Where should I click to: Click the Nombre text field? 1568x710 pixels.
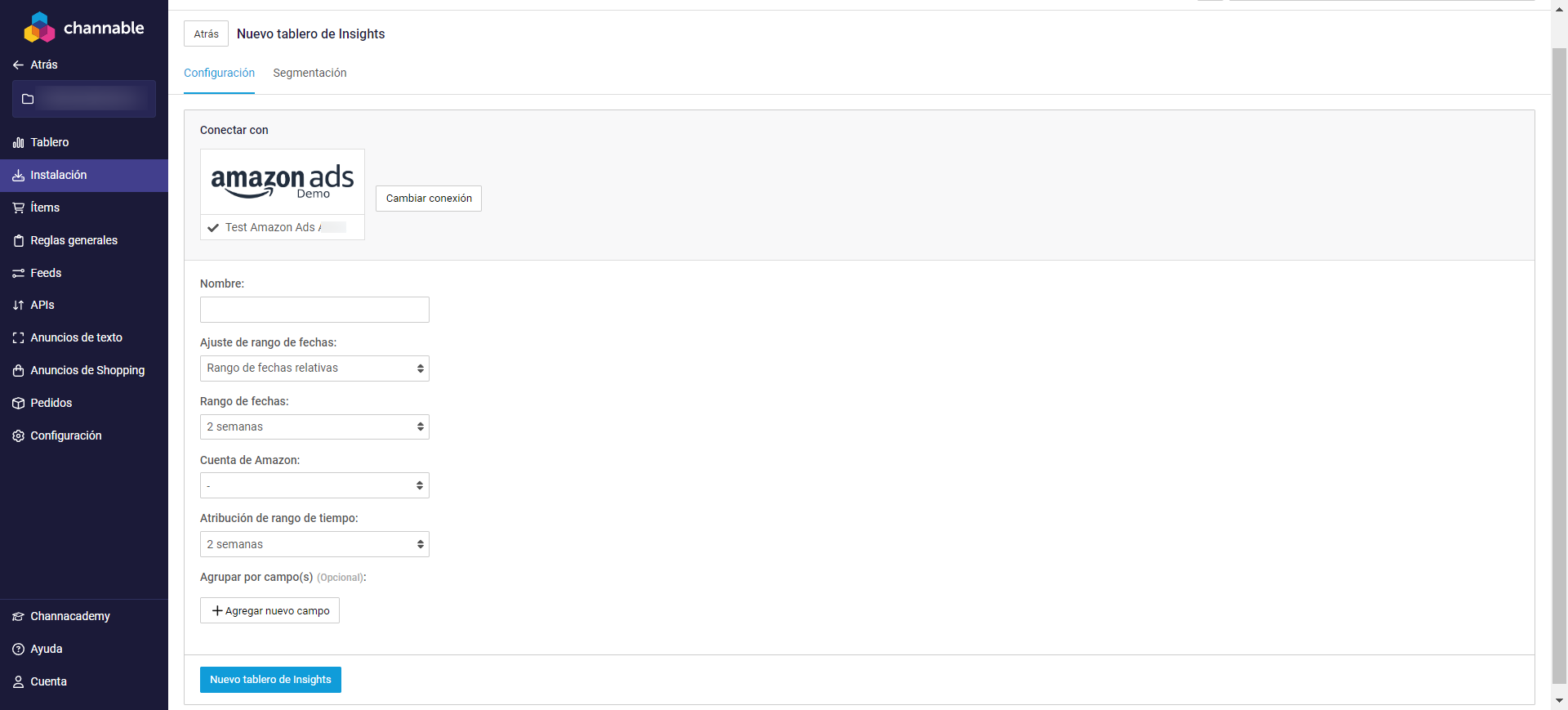pyautogui.click(x=314, y=310)
